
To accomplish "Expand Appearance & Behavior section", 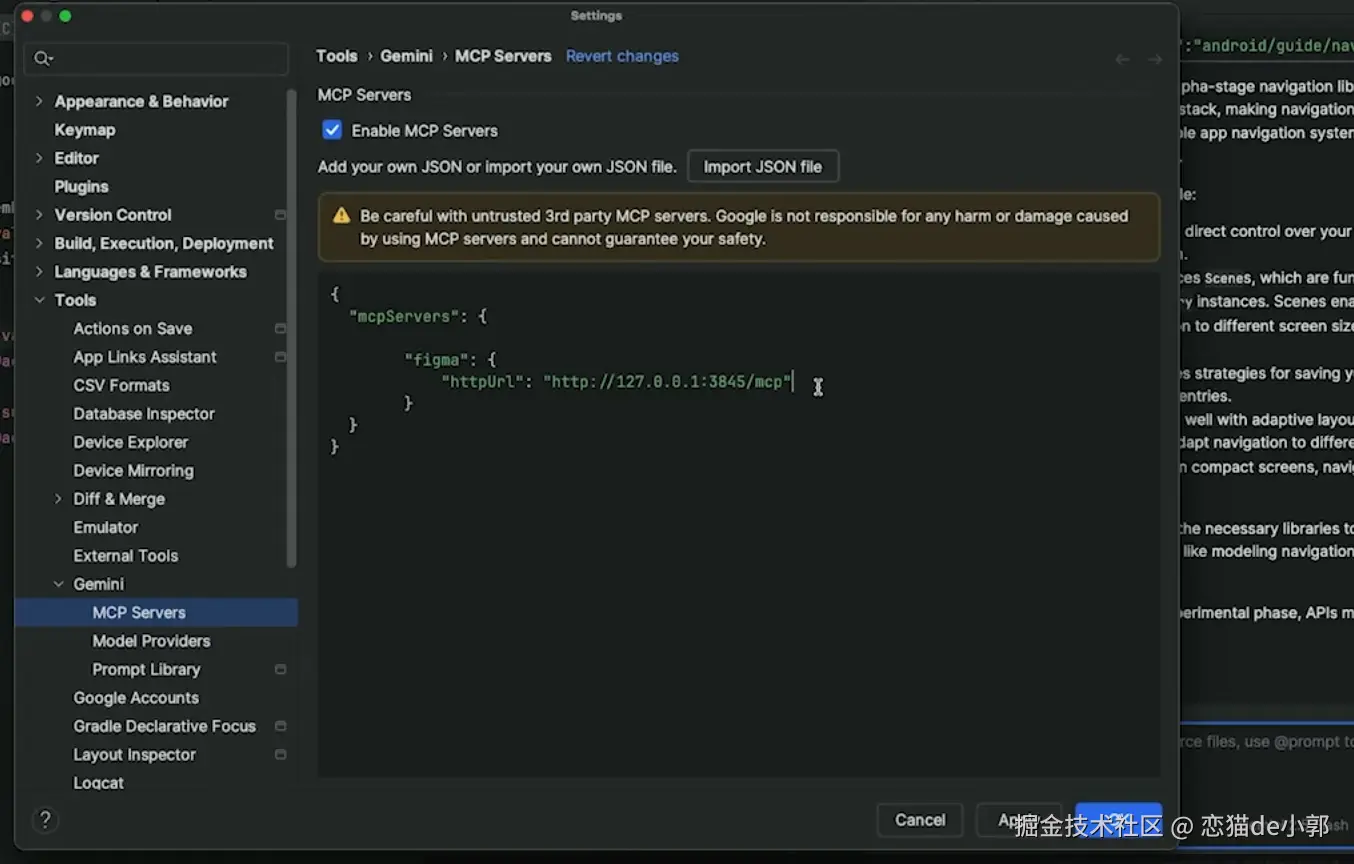I will click(x=39, y=101).
